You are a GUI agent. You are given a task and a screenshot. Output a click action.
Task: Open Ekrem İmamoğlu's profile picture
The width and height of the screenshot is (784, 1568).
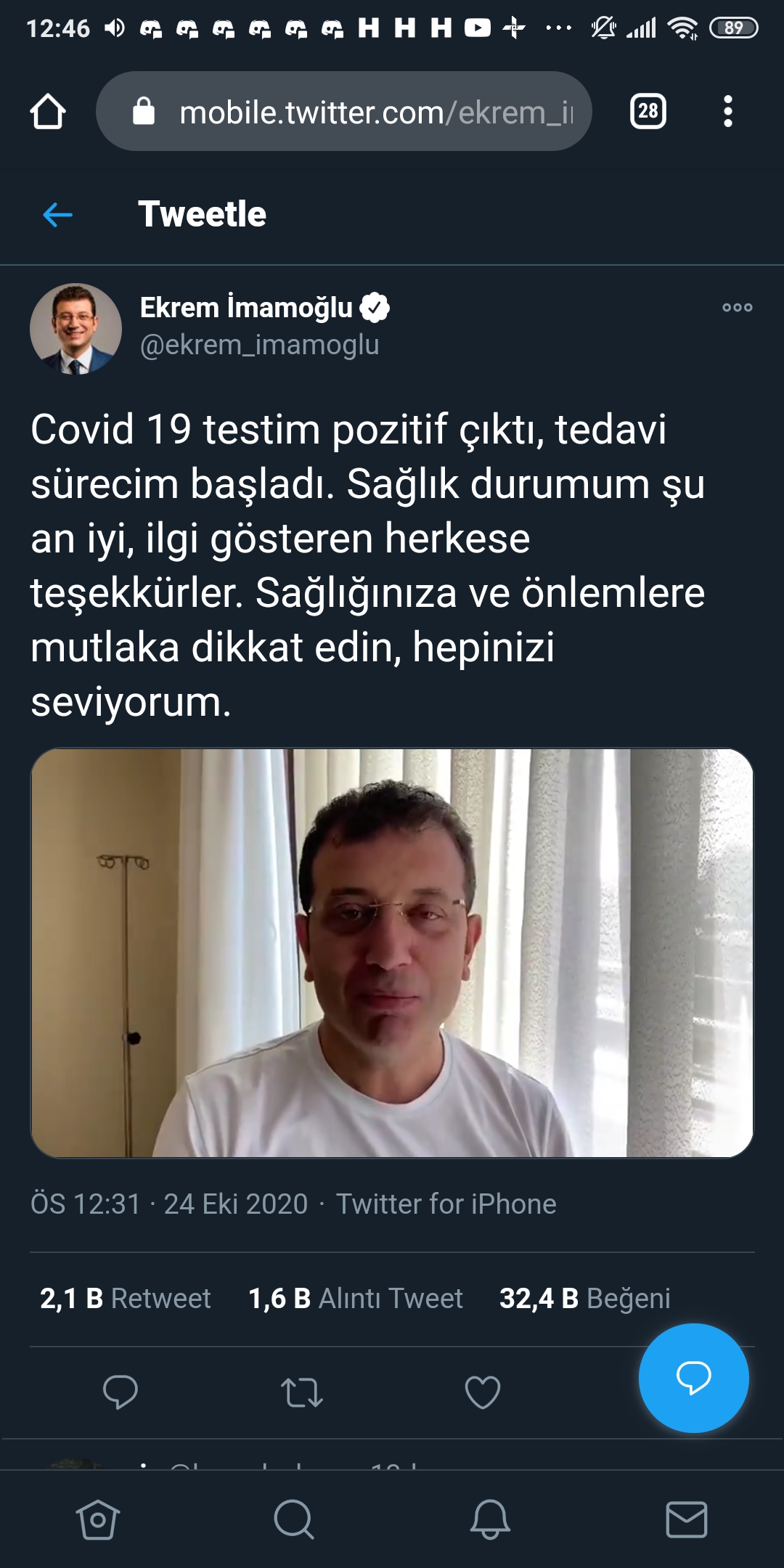coord(75,329)
